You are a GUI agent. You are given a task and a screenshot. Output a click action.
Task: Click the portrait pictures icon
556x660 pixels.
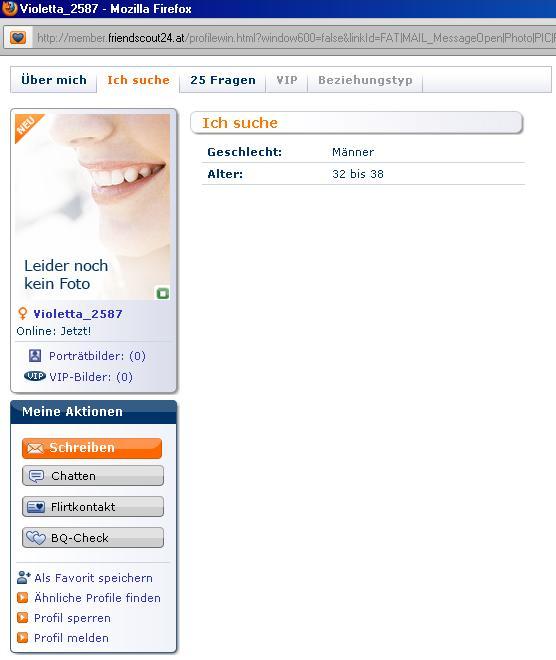pos(35,356)
